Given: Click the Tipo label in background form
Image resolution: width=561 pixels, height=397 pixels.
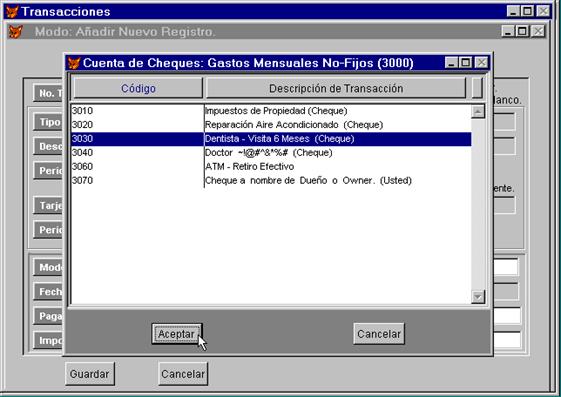Looking at the screenshot, I should coord(49,122).
